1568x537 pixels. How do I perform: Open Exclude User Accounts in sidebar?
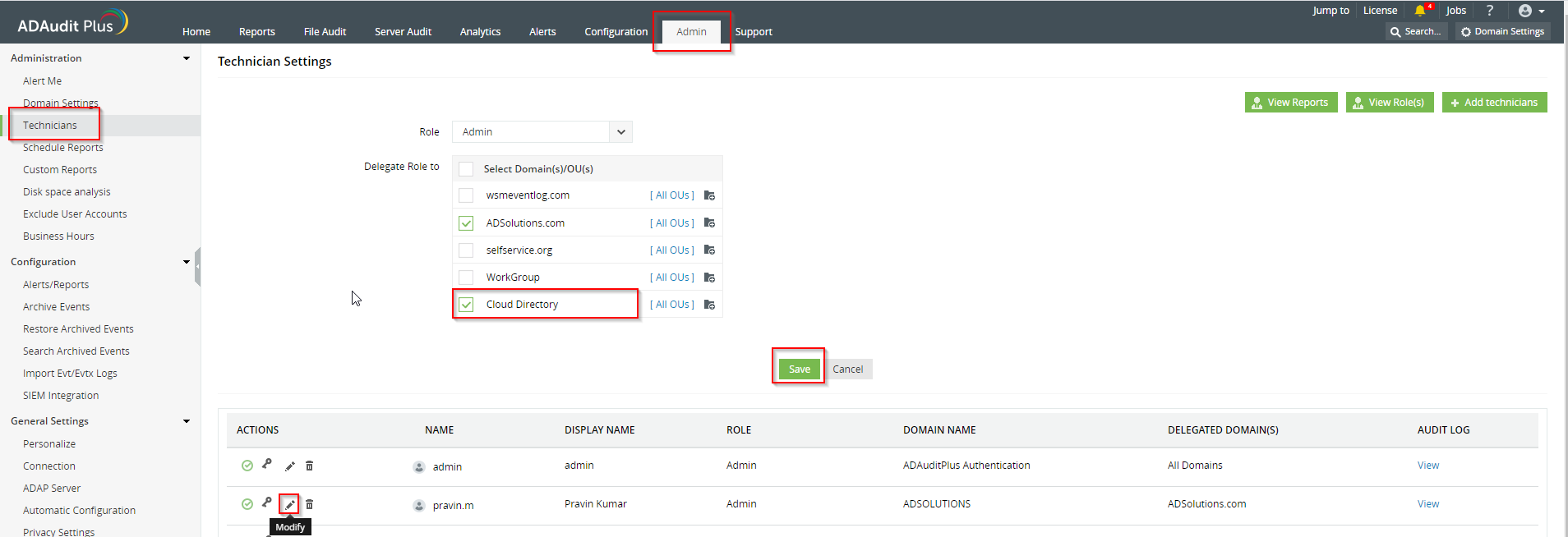point(75,214)
